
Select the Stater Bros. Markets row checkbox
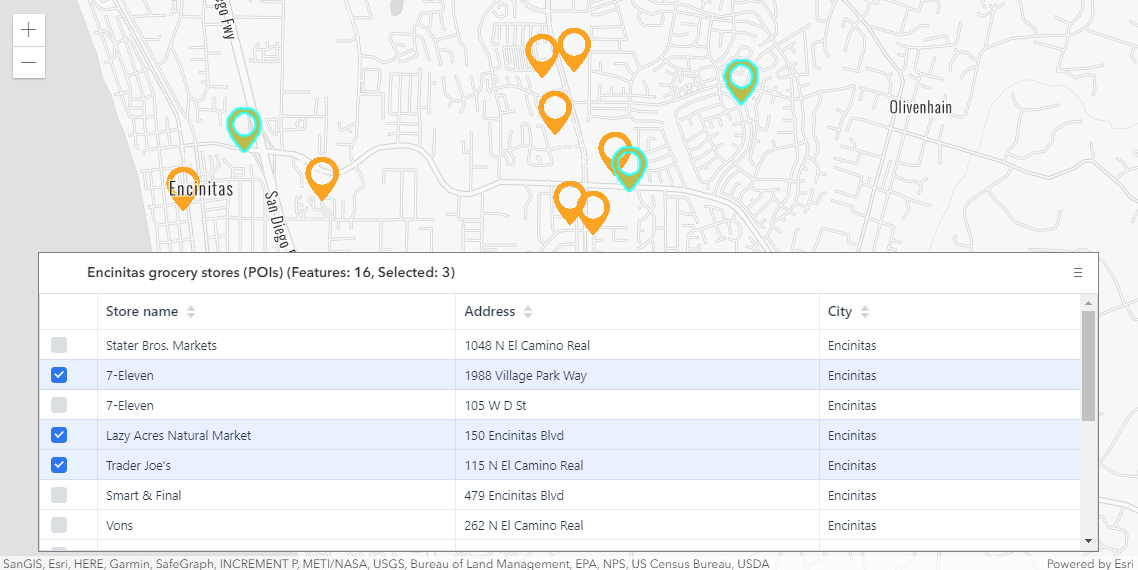tap(59, 345)
